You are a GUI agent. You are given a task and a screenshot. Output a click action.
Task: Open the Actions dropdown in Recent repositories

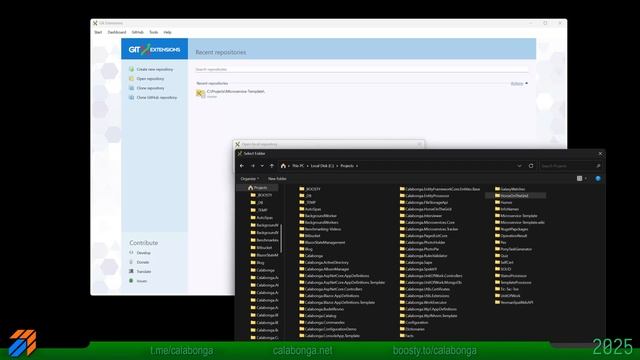519,83
